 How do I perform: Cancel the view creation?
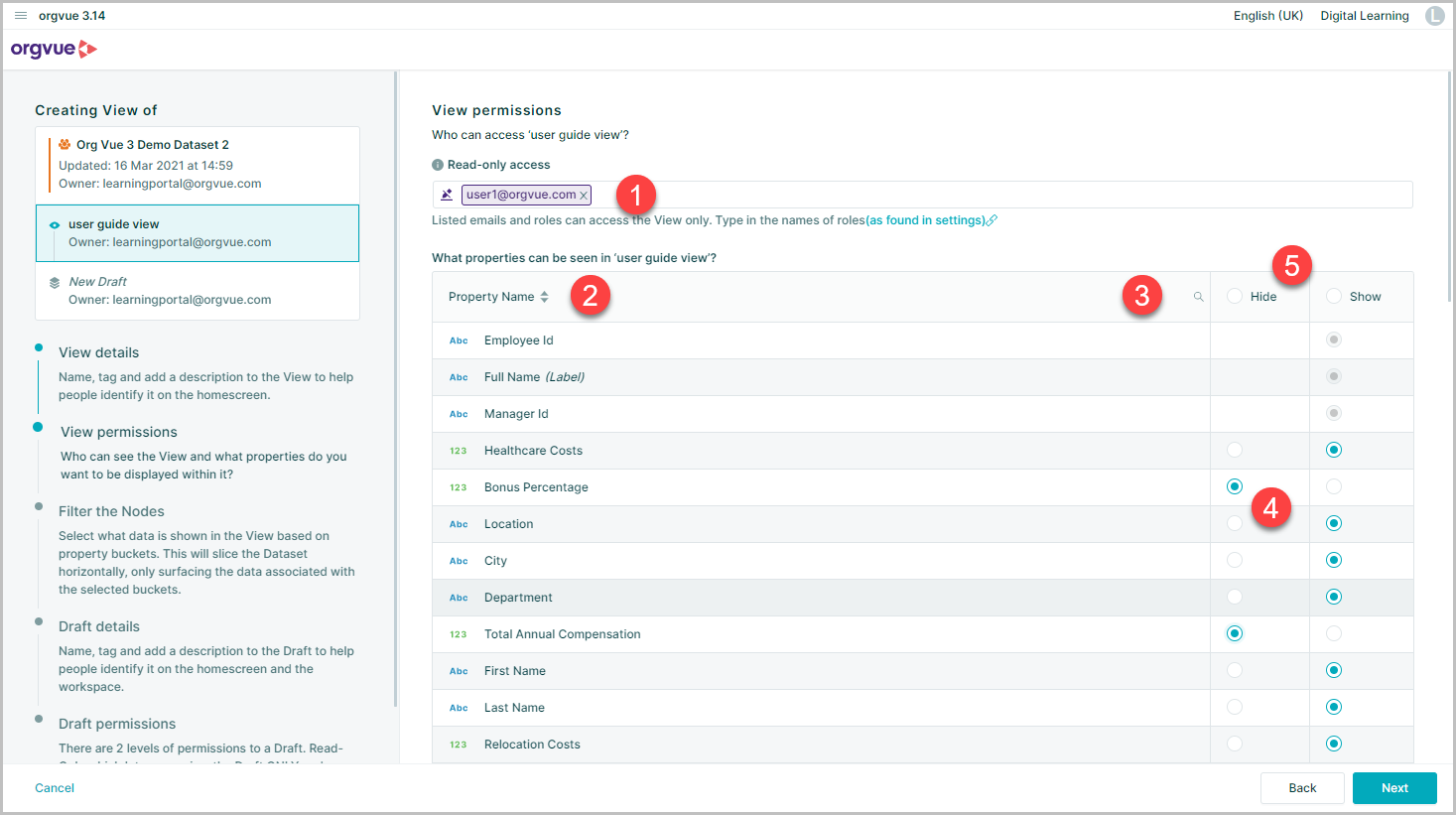(x=55, y=788)
